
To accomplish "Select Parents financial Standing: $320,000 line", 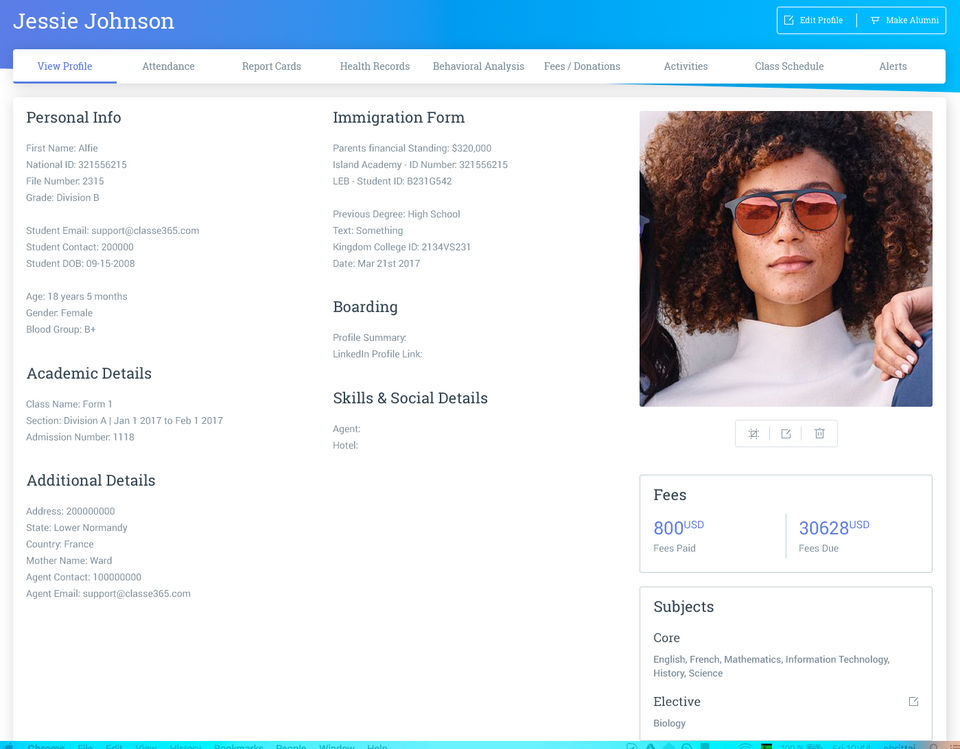I will pyautogui.click(x=412, y=148).
